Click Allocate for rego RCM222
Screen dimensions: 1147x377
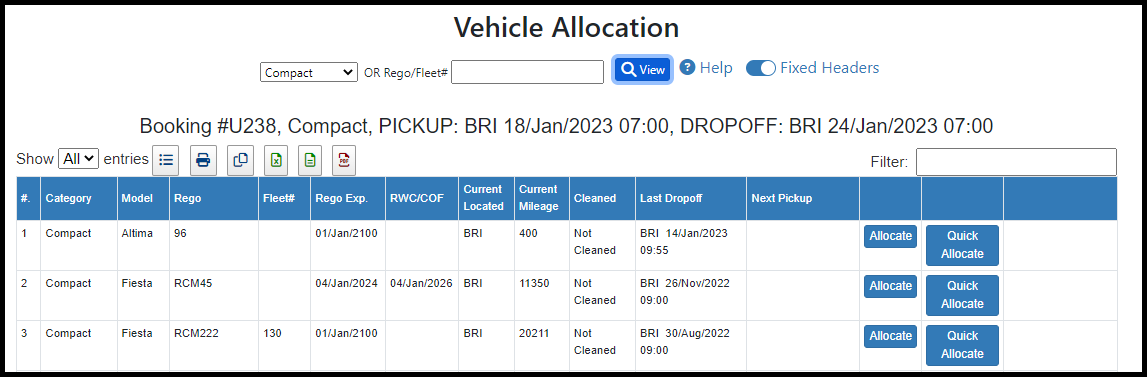[890, 337]
